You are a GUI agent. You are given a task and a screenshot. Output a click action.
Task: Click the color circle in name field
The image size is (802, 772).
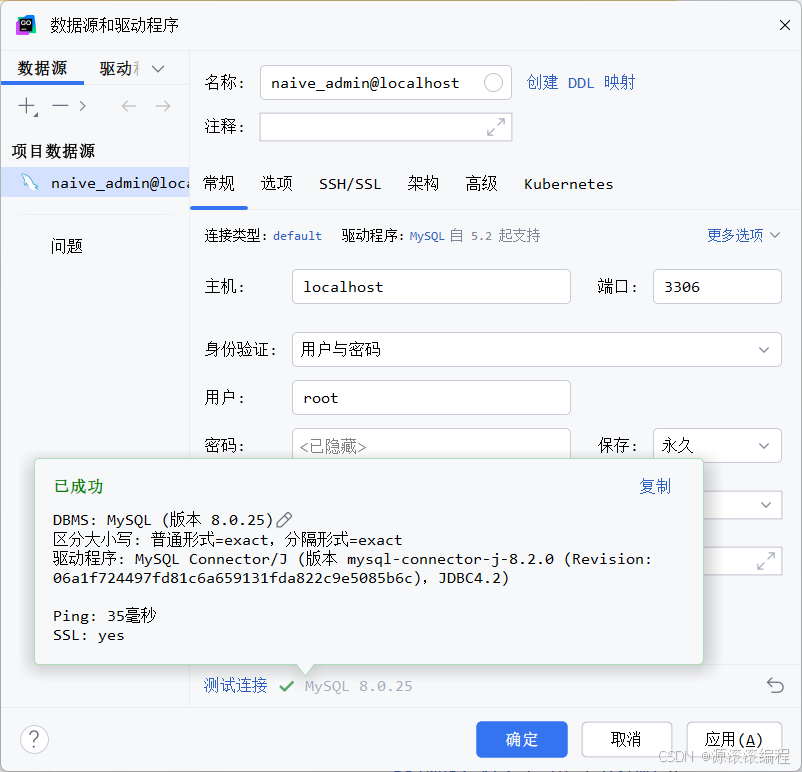[x=493, y=82]
